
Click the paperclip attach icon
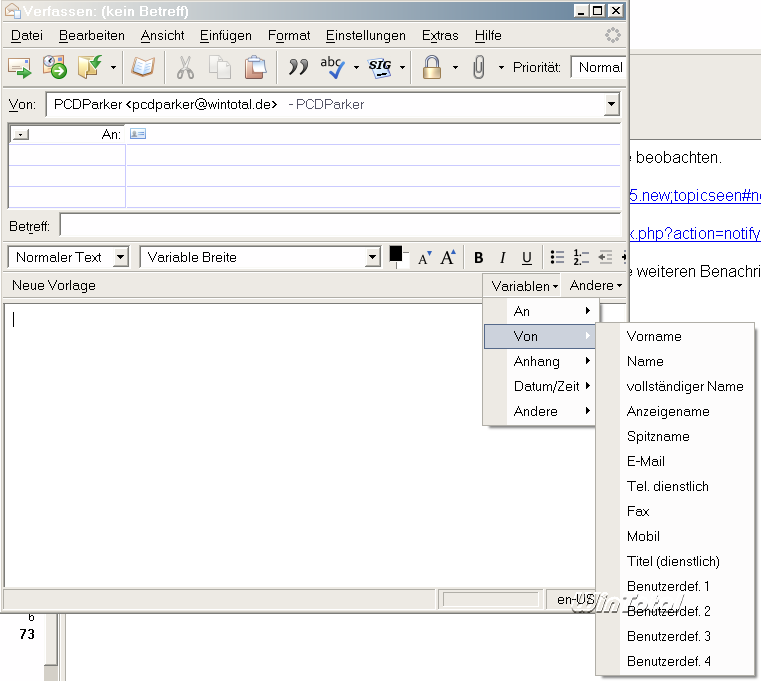click(479, 67)
